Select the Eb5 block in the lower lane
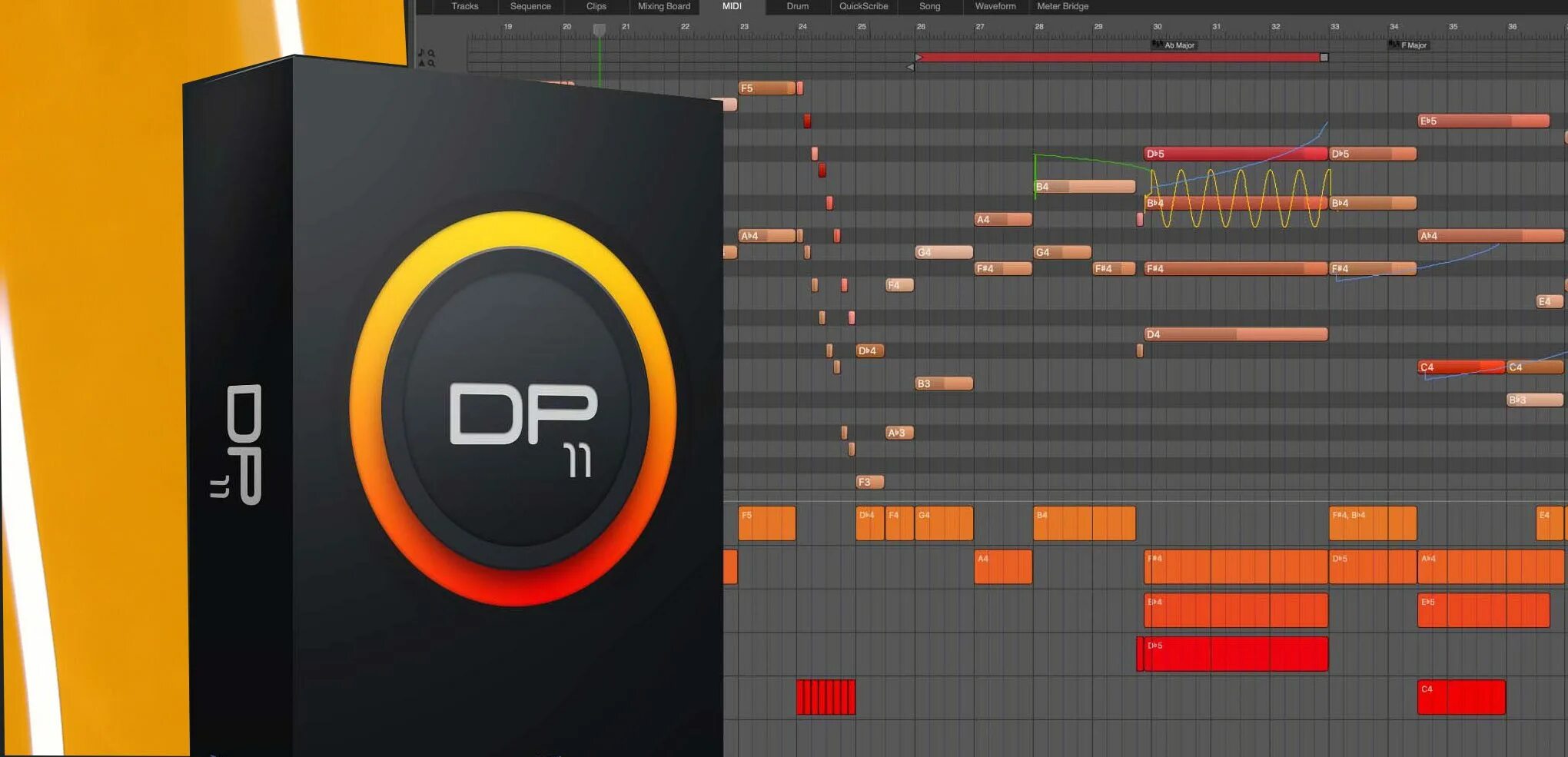This screenshot has height=757, width=1568. point(1483,610)
